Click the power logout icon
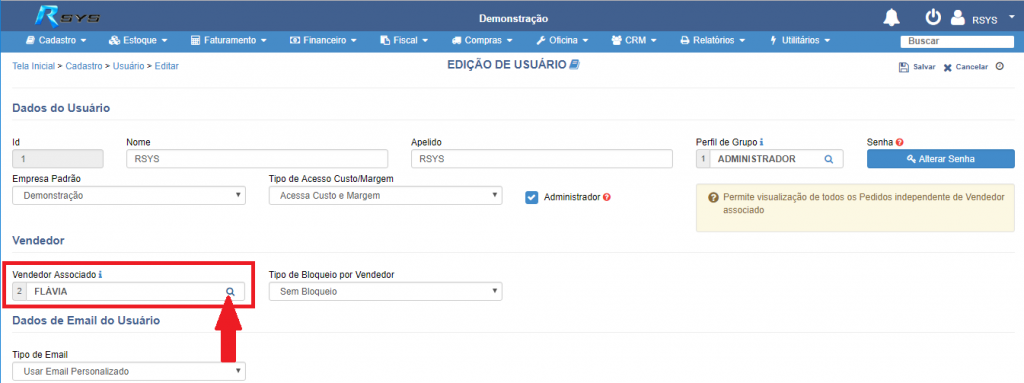 point(933,18)
